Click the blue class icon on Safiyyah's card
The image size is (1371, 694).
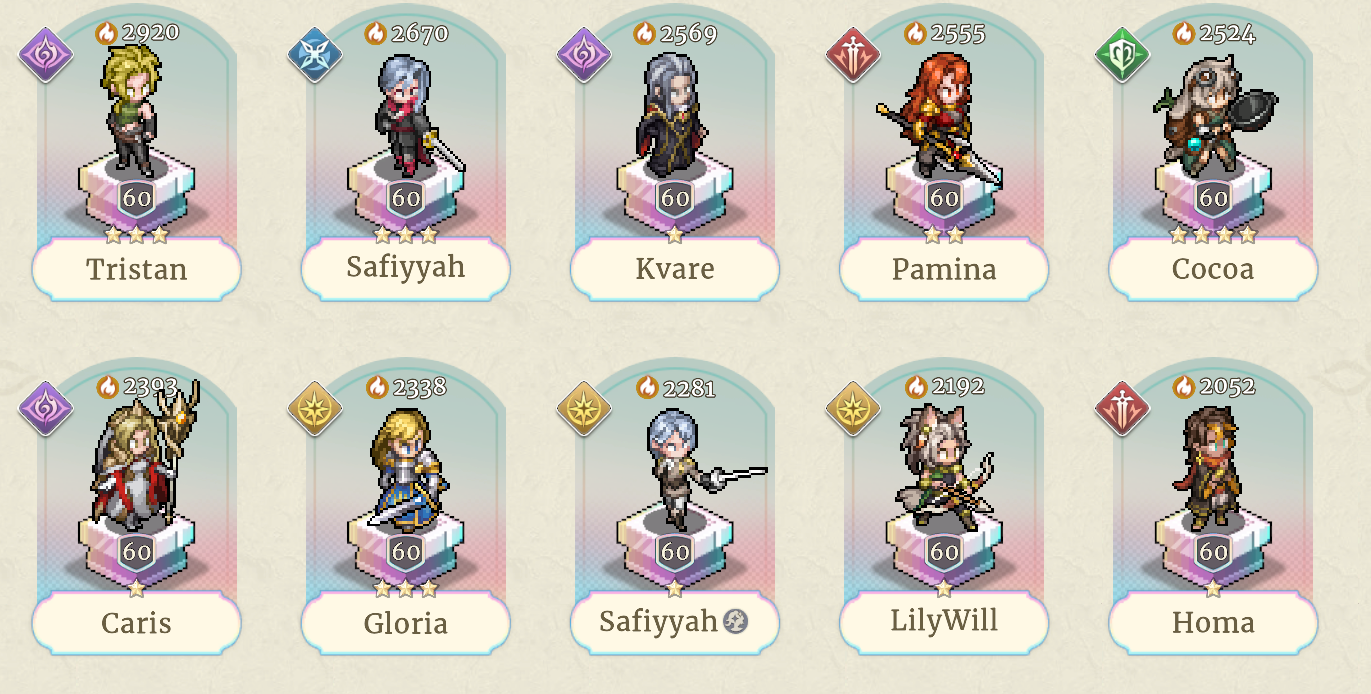315,54
